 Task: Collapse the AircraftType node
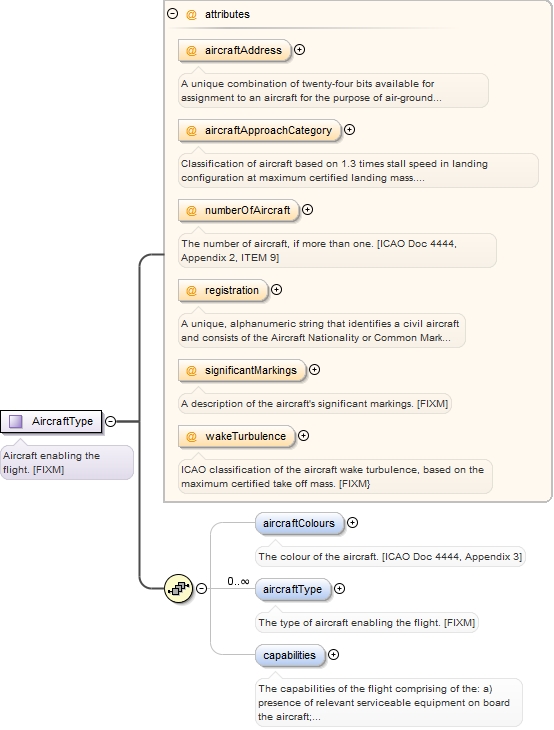(110, 421)
